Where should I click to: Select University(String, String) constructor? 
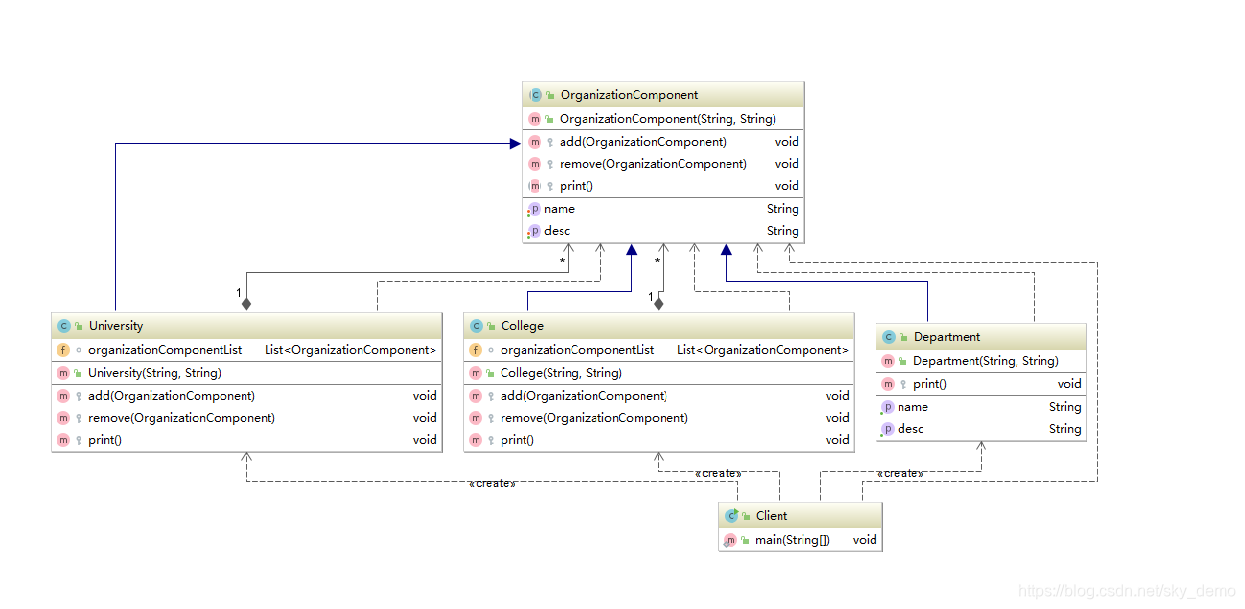point(246,373)
